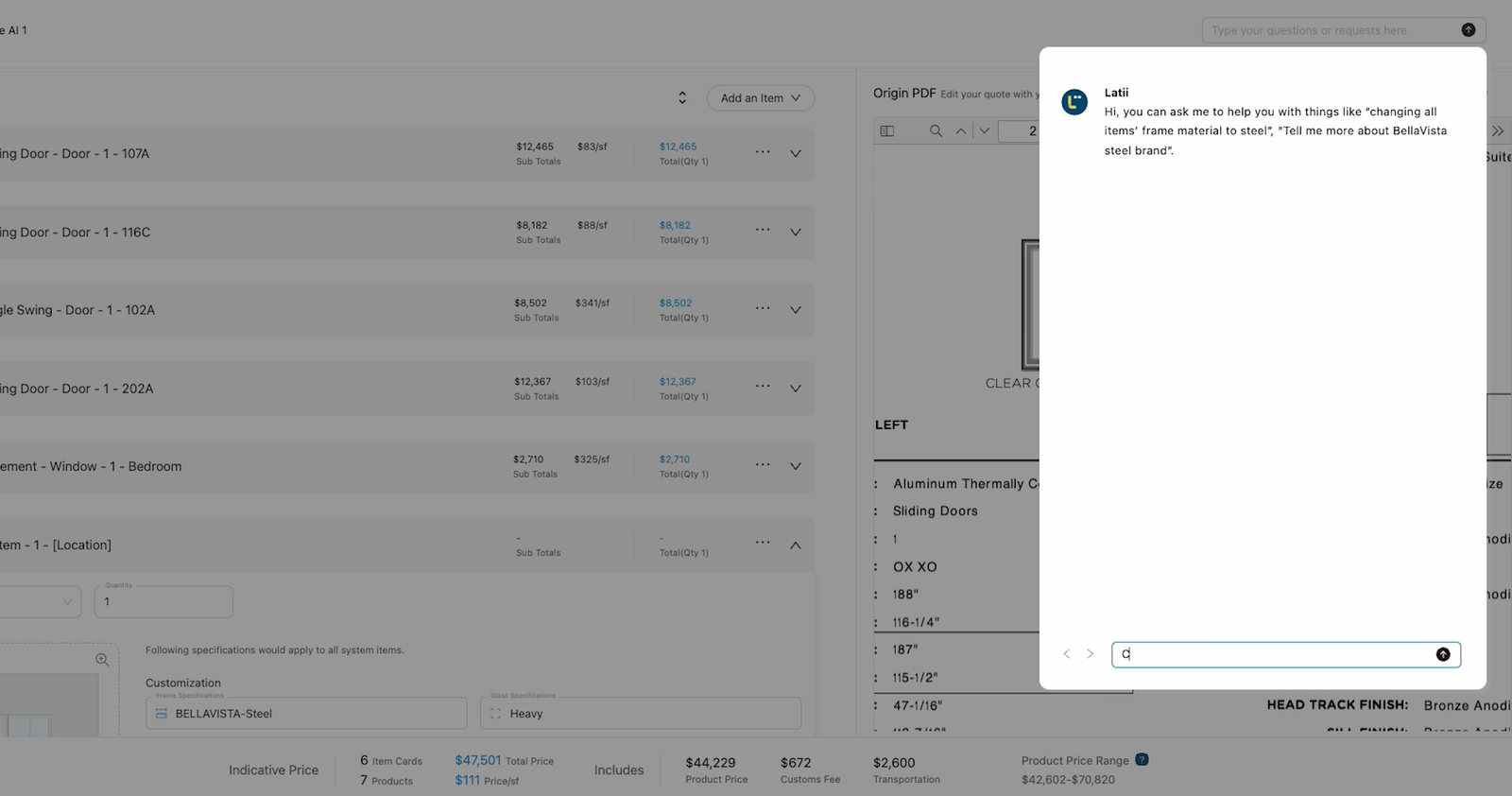Click the $672 Customs Fee value

click(x=796, y=763)
